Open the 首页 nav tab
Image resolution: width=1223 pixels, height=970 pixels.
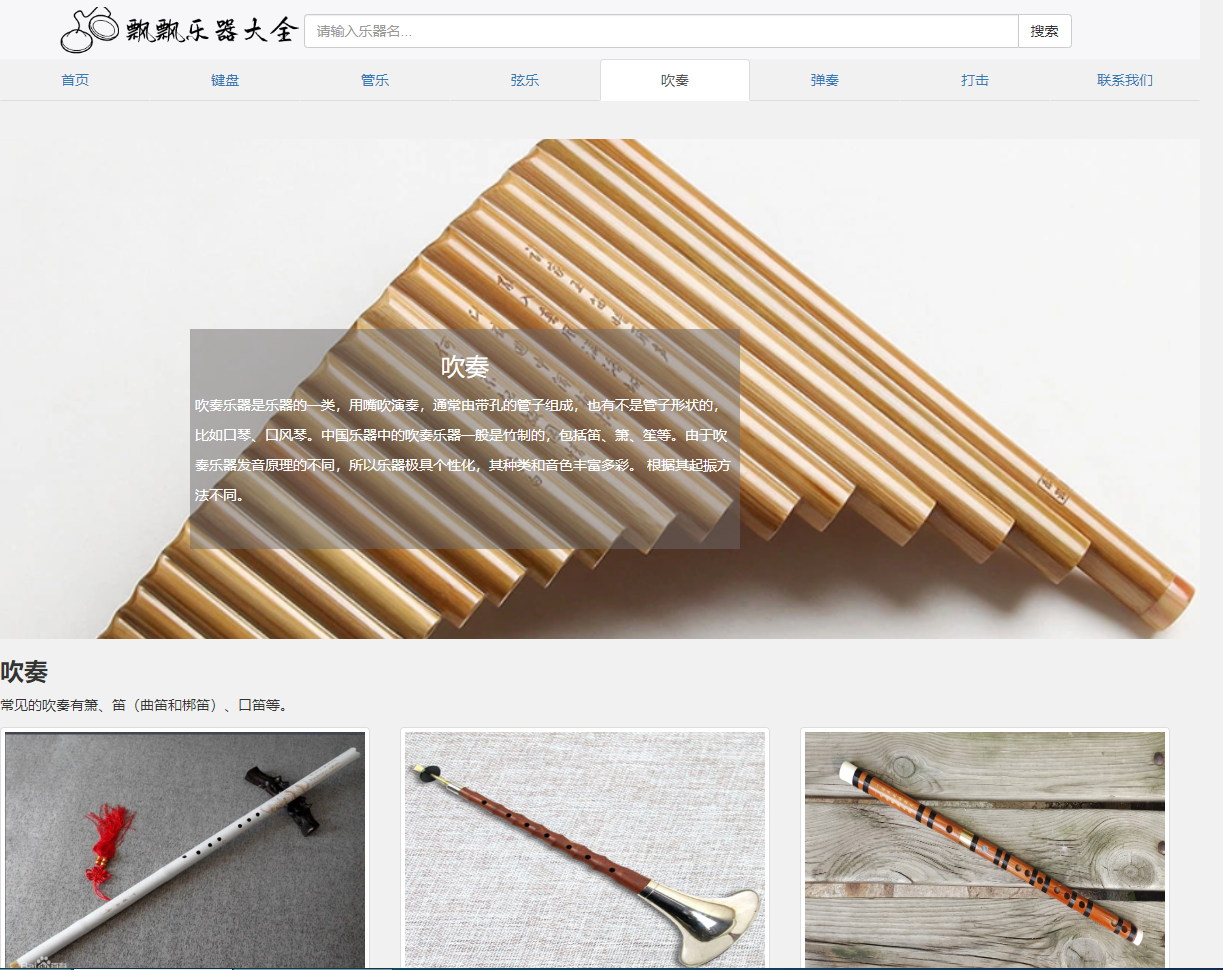(x=75, y=80)
